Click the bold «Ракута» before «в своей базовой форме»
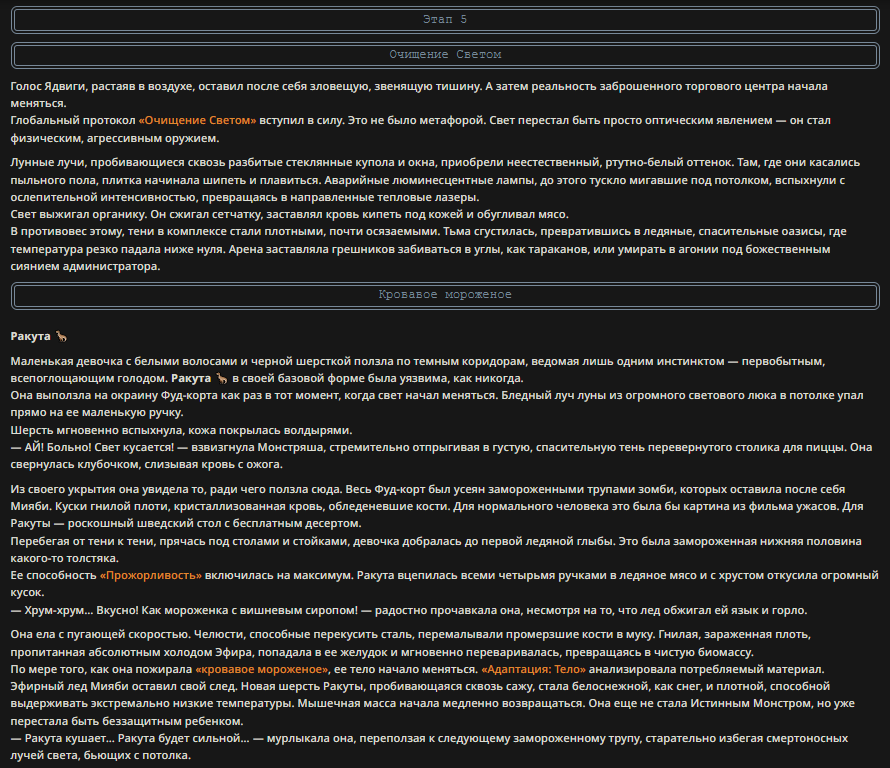 pyautogui.click(x=192, y=379)
